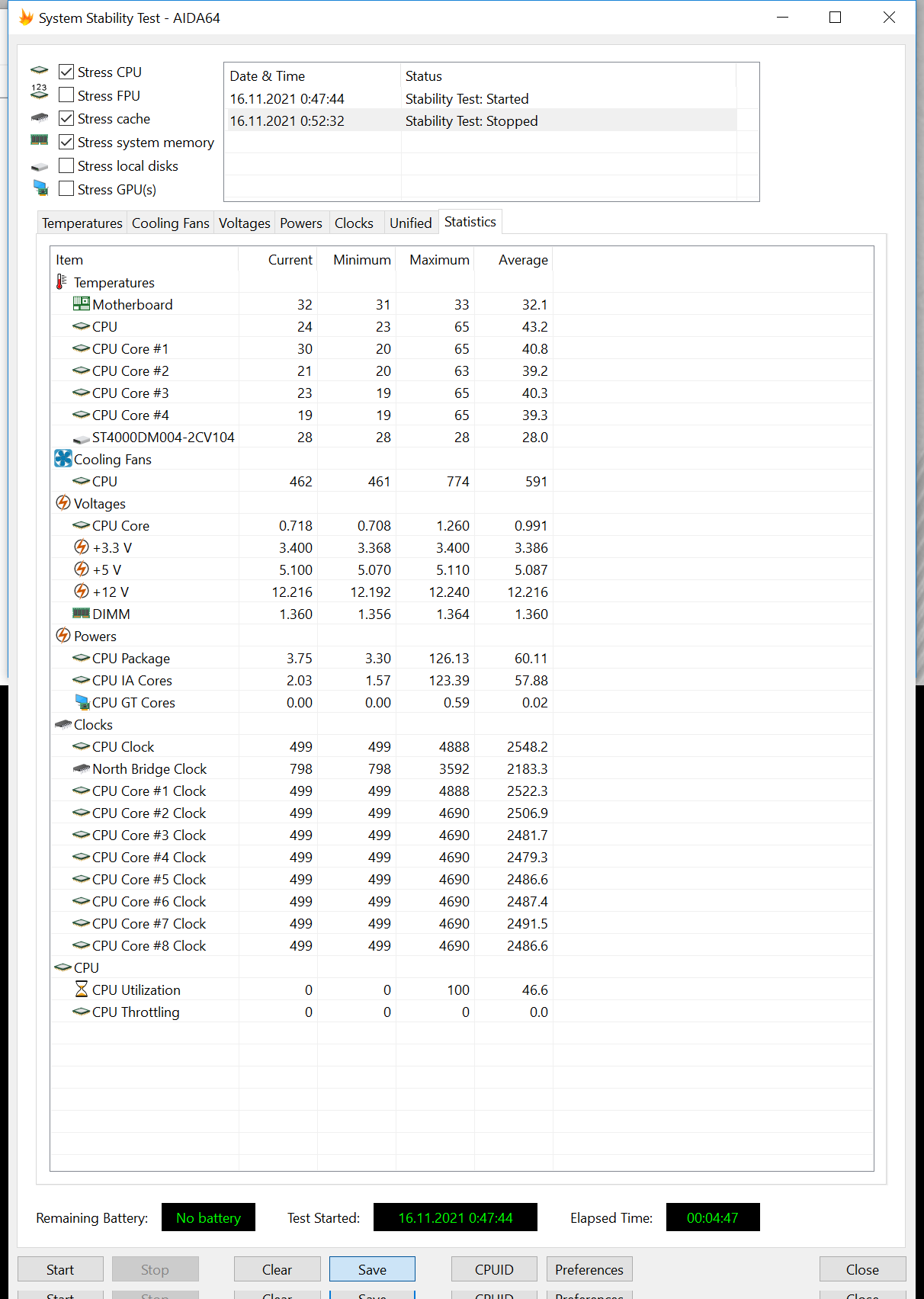The height and width of the screenshot is (1299, 924).
Task: Open CPUID via its button
Action: click(x=494, y=1269)
